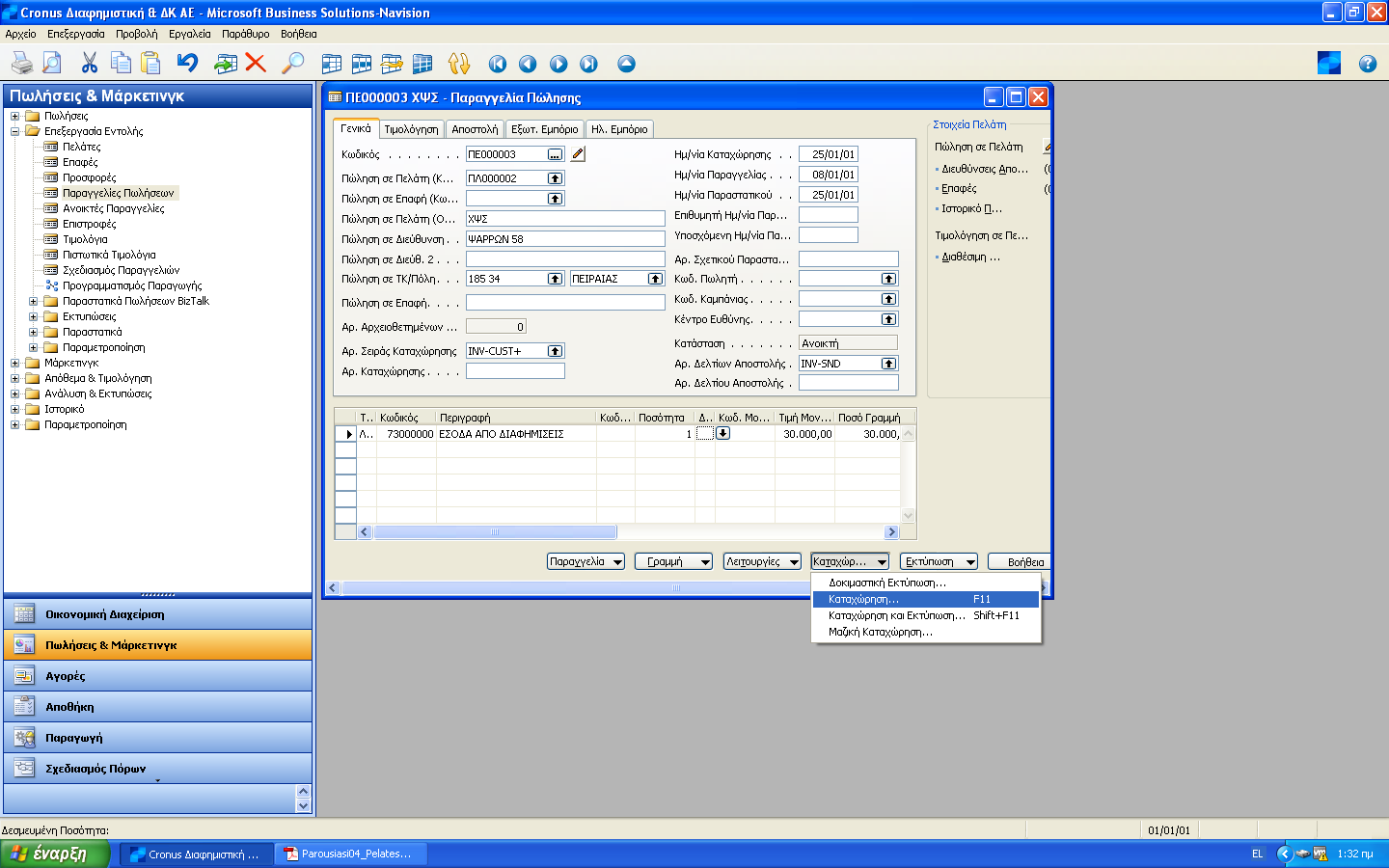Open the Παραγγελία dropdown button
Viewport: 1389px width, 868px height.
point(586,561)
